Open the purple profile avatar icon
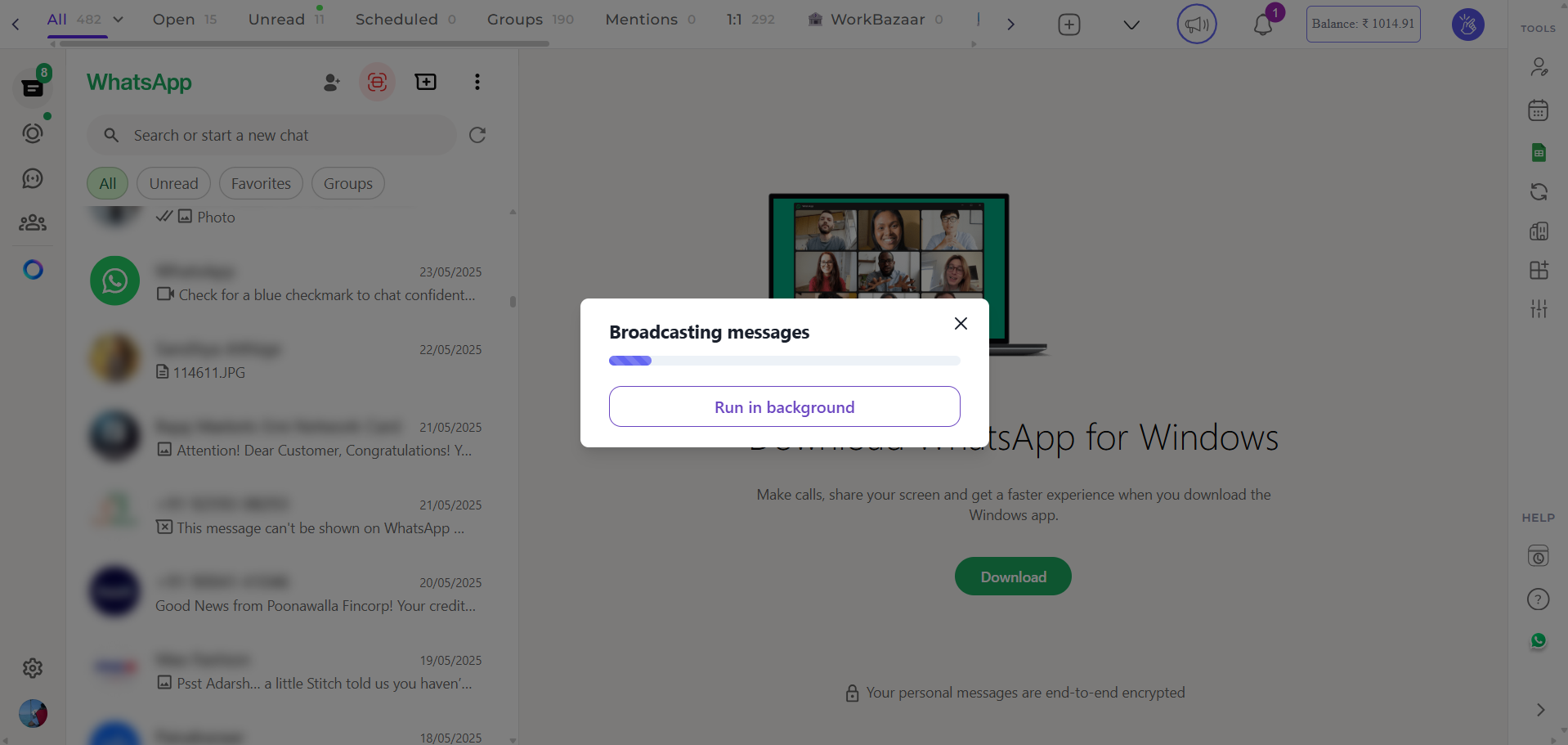Image resolution: width=1568 pixels, height=745 pixels. point(1468,25)
